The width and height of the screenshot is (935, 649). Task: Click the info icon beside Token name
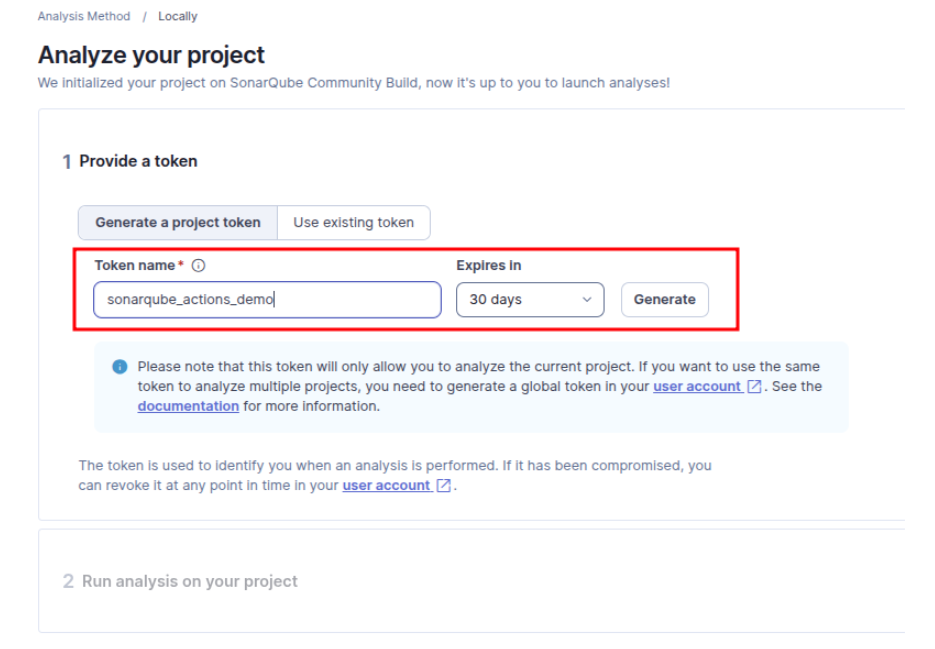tap(199, 265)
